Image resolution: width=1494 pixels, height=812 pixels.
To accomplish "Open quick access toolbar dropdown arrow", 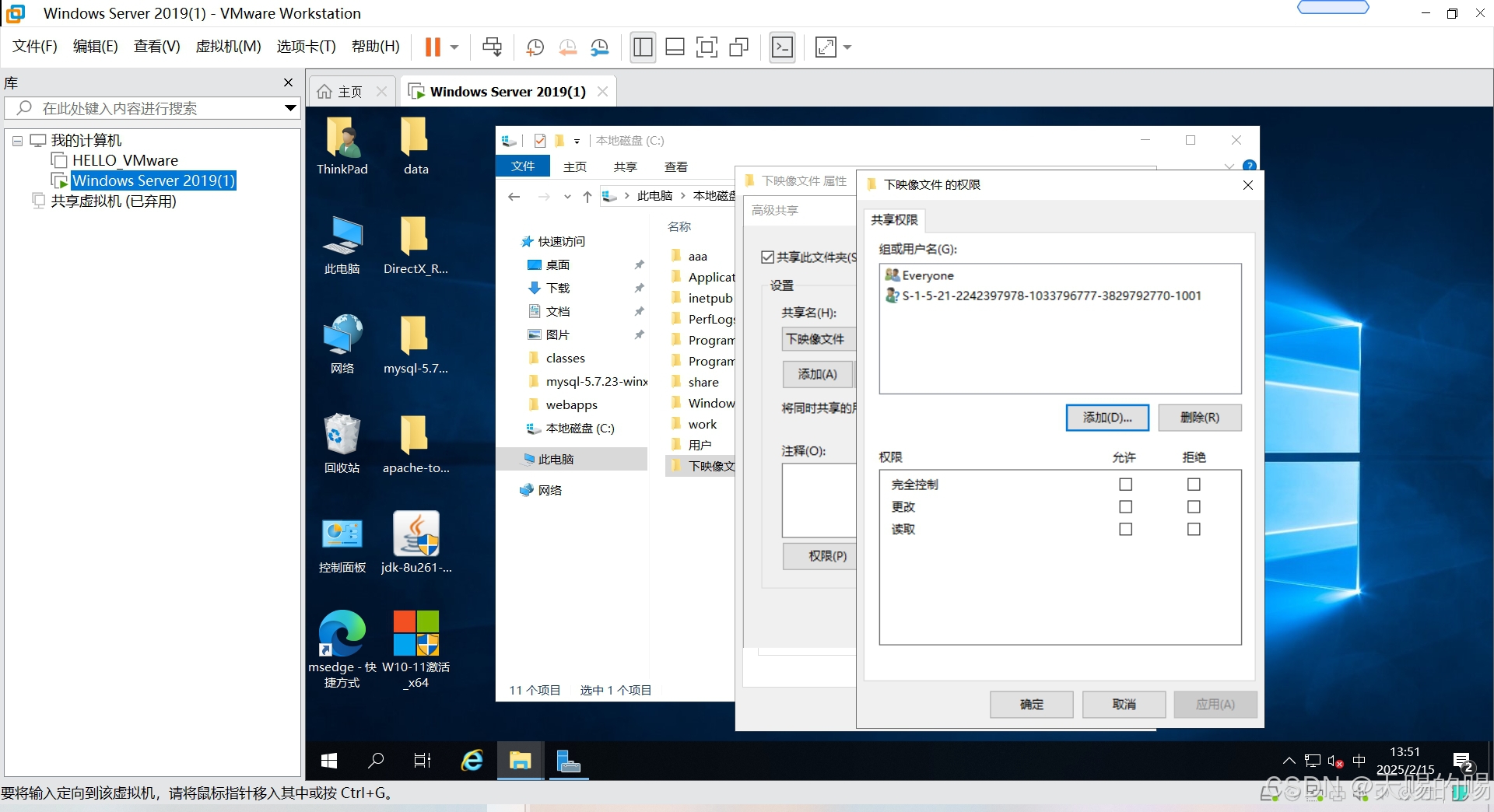I will click(x=577, y=141).
